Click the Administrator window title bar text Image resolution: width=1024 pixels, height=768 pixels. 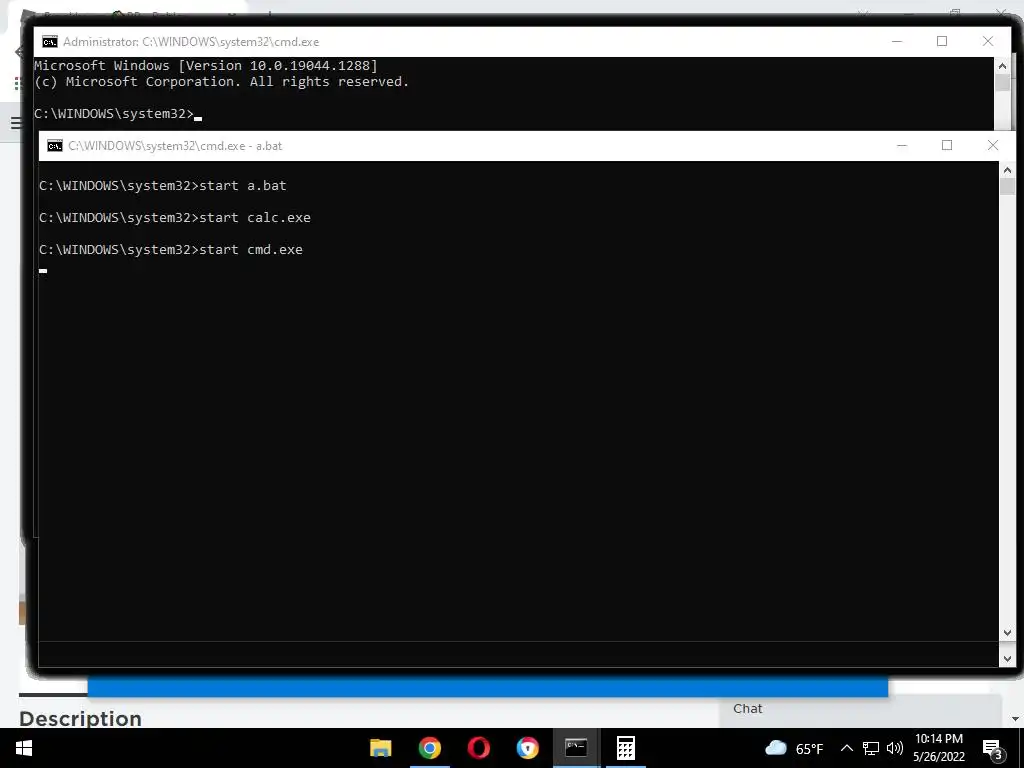click(x=191, y=42)
